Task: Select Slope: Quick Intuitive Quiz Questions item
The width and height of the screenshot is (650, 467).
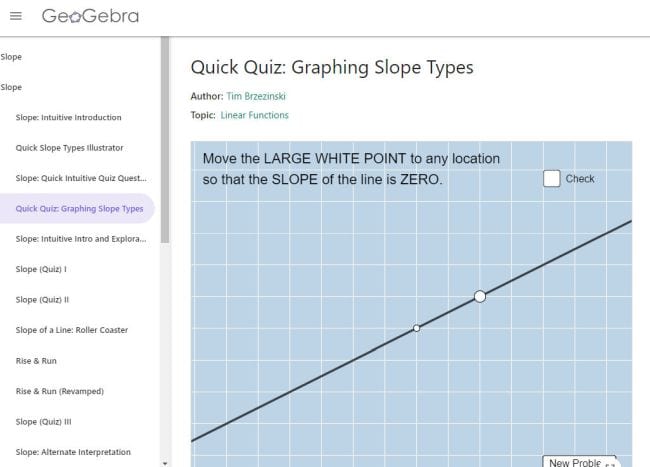Action: (81, 178)
